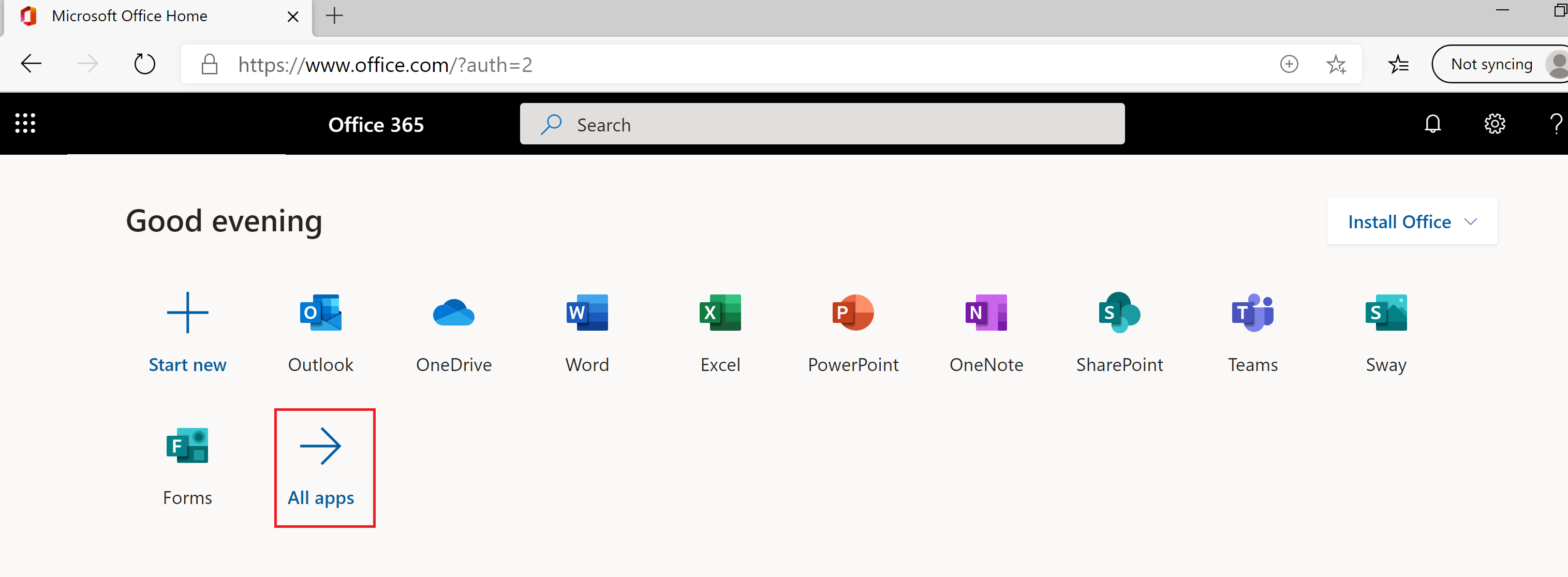
Task: Click the magnifier icon in Search box
Action: (551, 124)
